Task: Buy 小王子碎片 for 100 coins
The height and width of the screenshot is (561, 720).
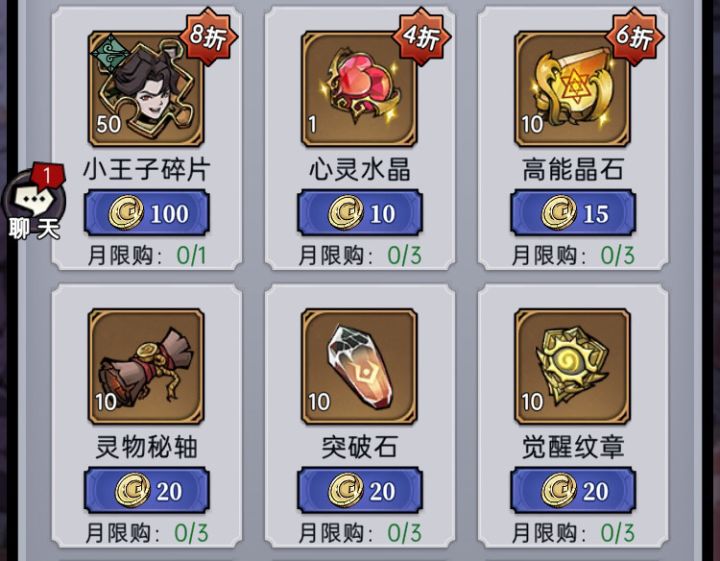Action: point(146,213)
